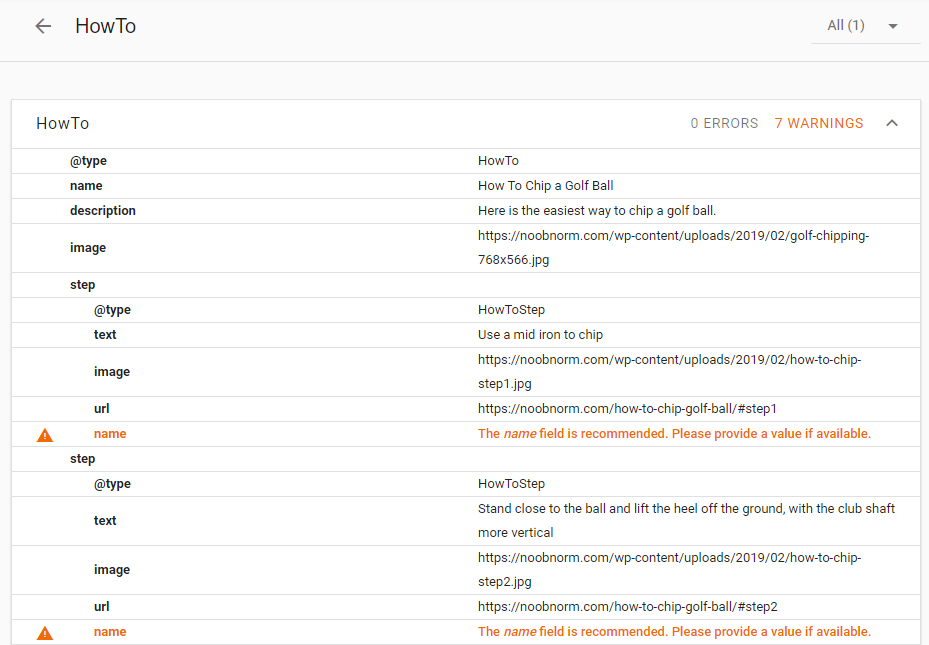Click the #step1 url value
929x645 pixels.
627,409
